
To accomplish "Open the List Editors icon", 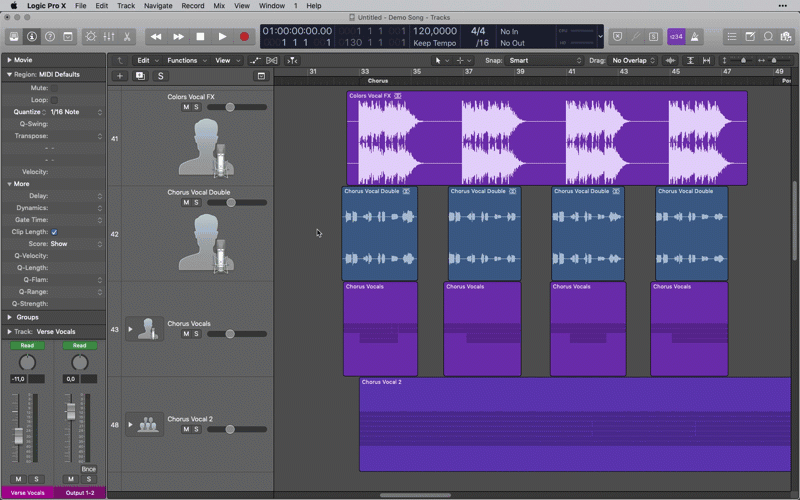I will tap(732, 37).
